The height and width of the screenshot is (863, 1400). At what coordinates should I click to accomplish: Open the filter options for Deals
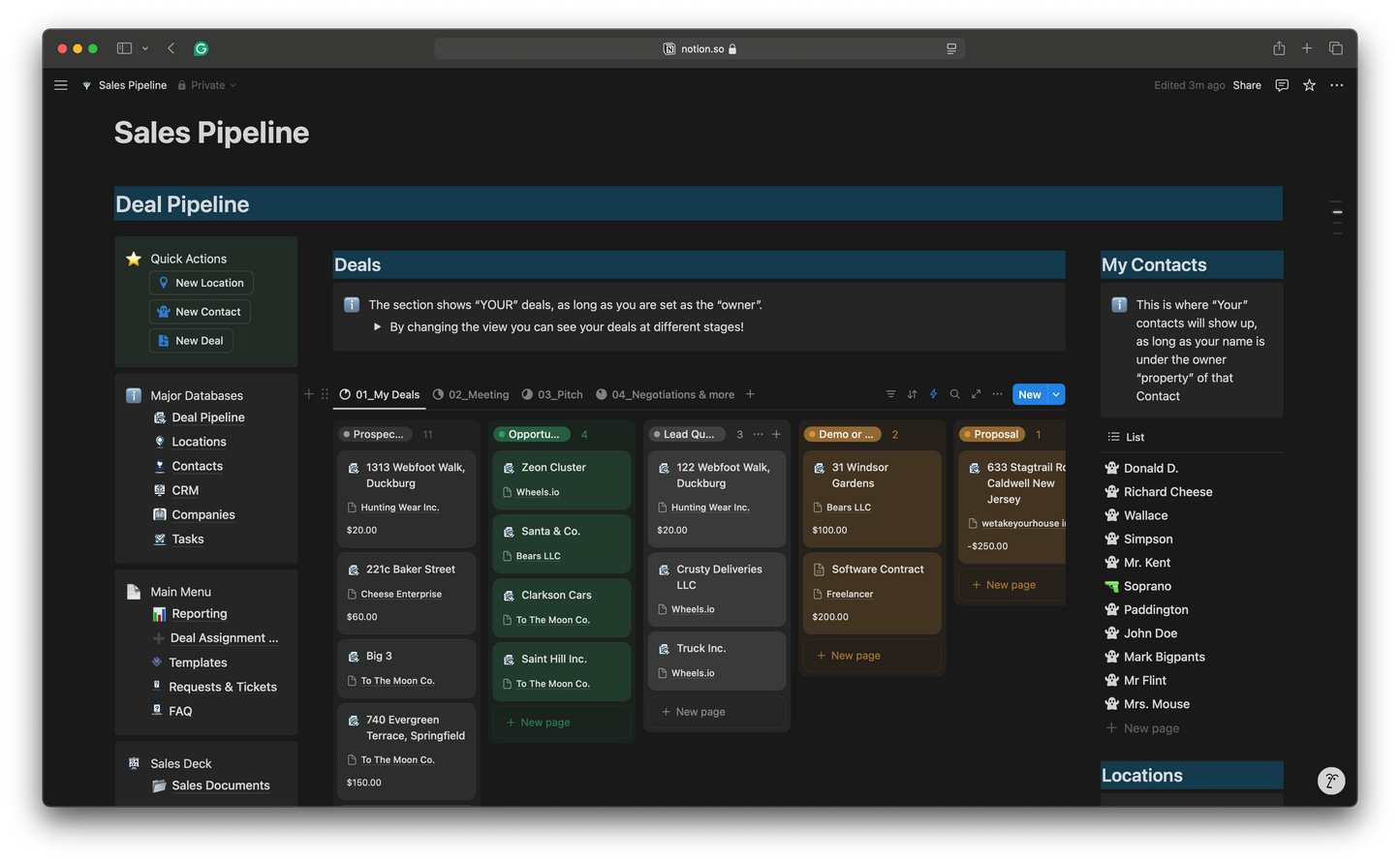pos(890,394)
